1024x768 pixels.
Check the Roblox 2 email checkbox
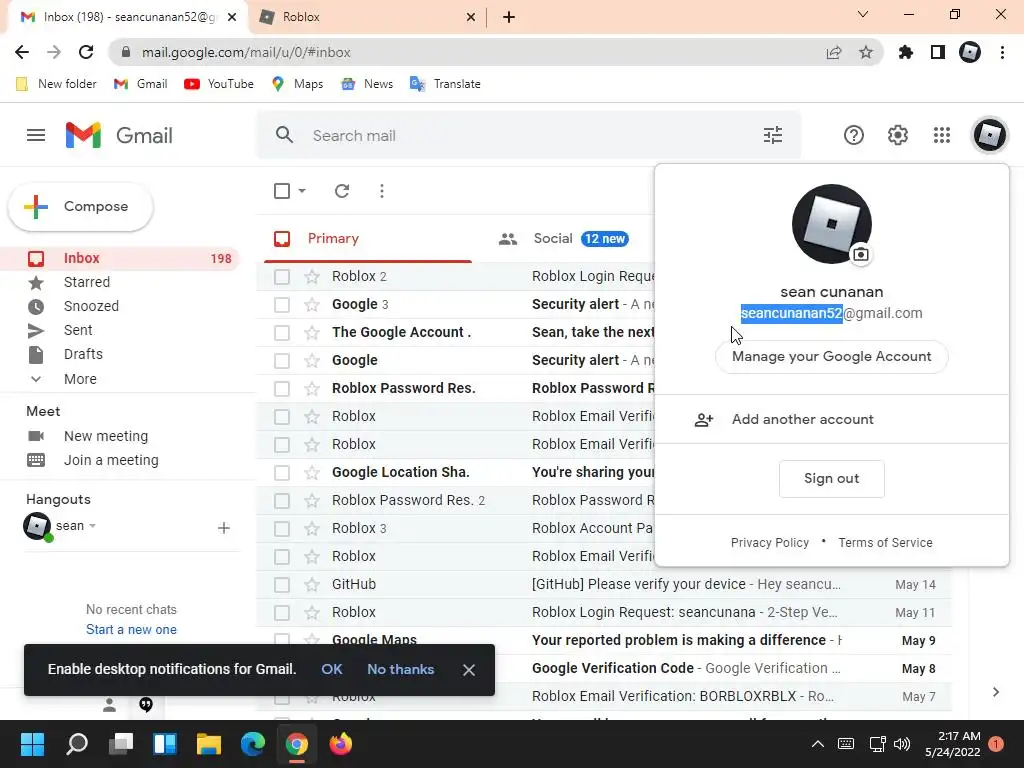point(281,277)
